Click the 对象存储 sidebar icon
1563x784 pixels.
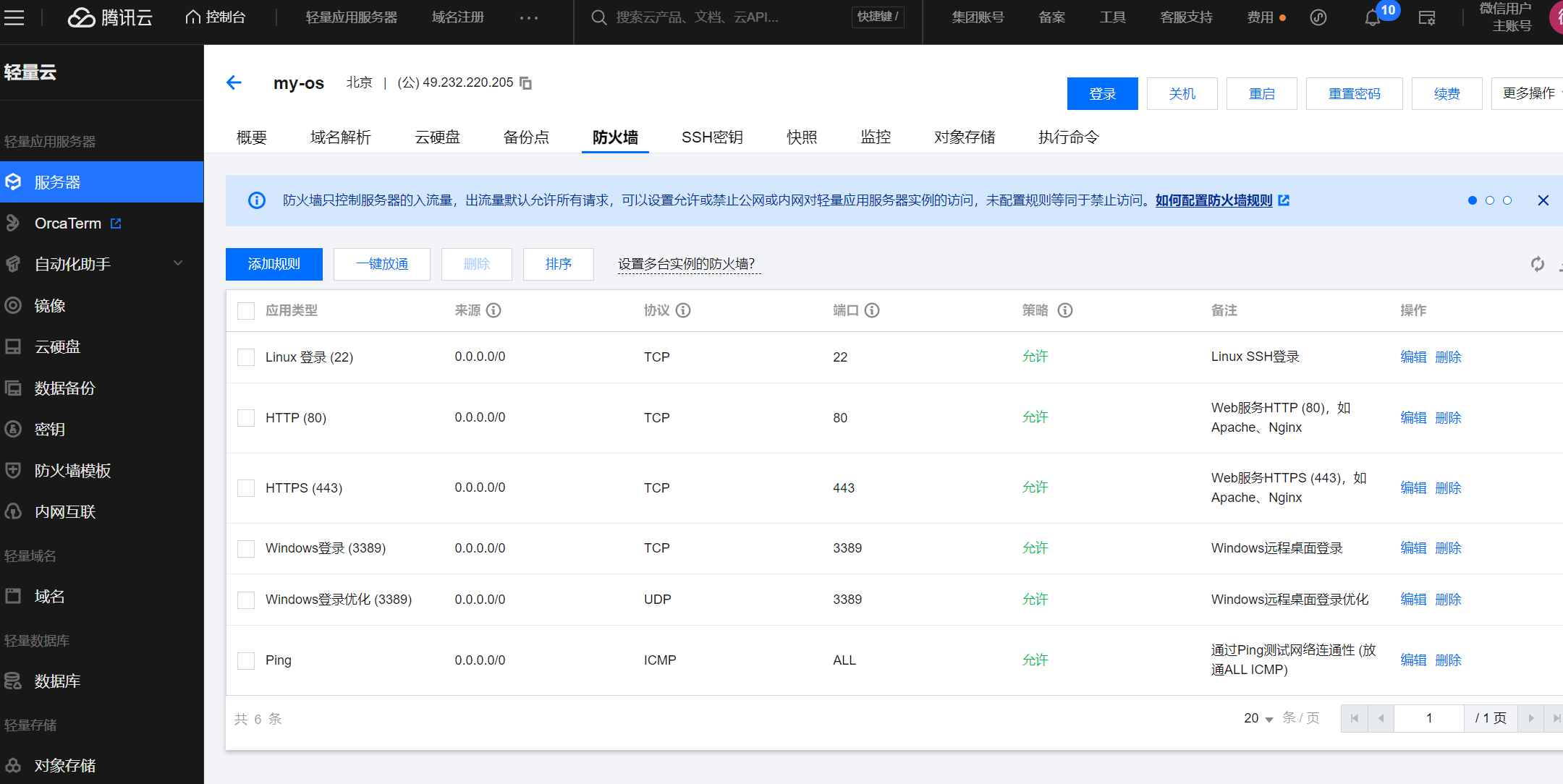click(x=13, y=765)
